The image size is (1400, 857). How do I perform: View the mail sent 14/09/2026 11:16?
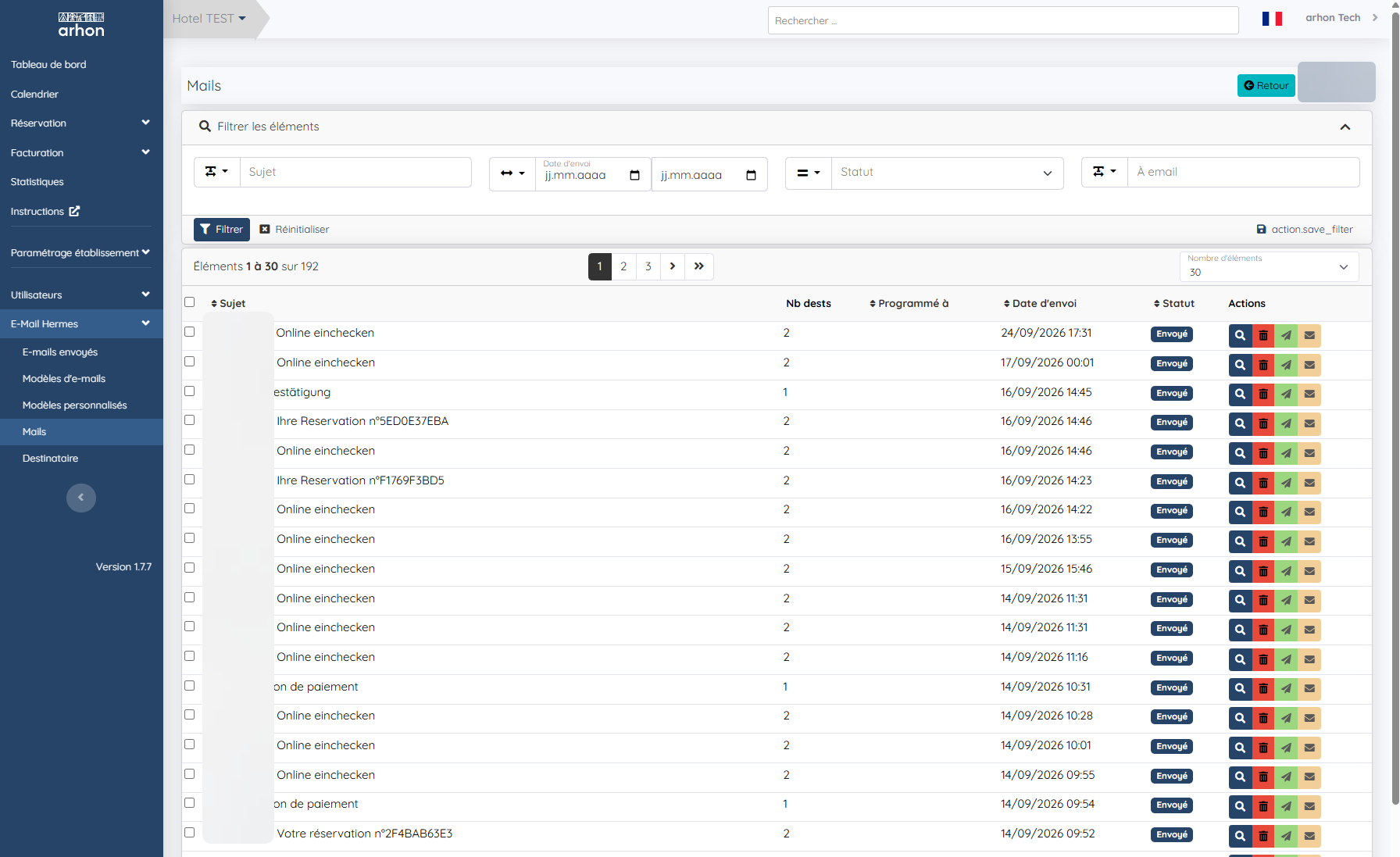pos(1240,659)
